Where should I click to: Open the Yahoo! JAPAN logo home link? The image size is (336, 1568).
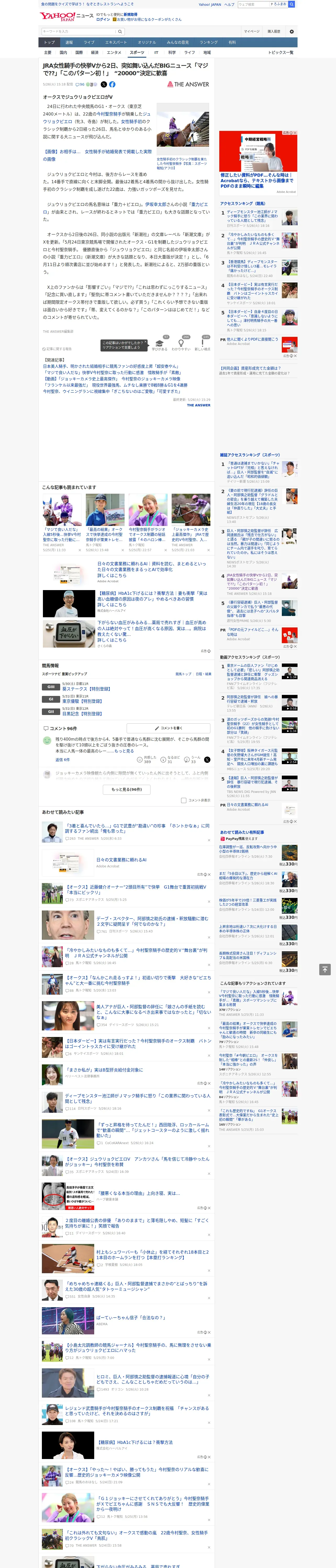pyautogui.click(x=58, y=16)
